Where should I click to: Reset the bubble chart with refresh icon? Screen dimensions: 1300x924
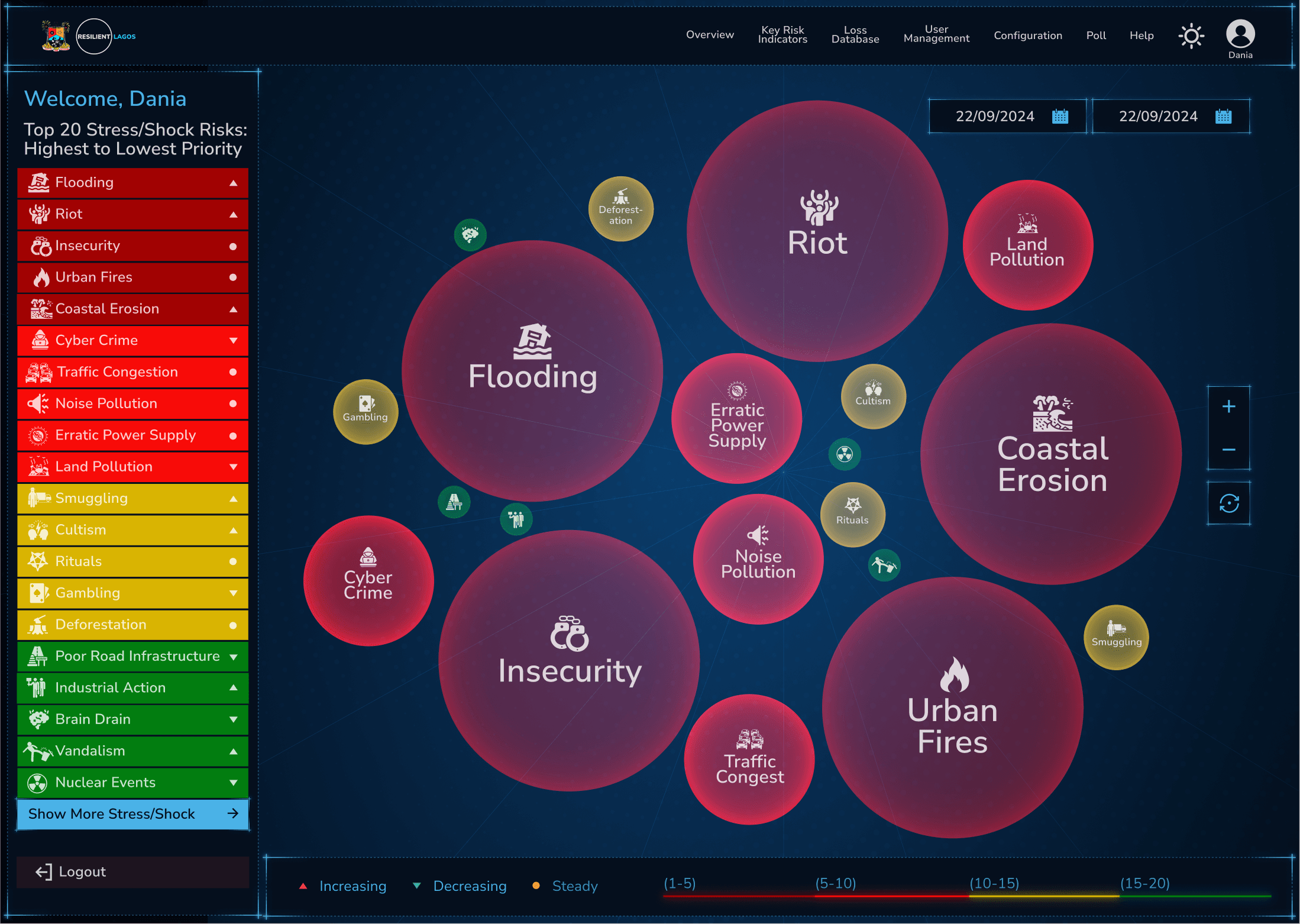pos(1228,503)
